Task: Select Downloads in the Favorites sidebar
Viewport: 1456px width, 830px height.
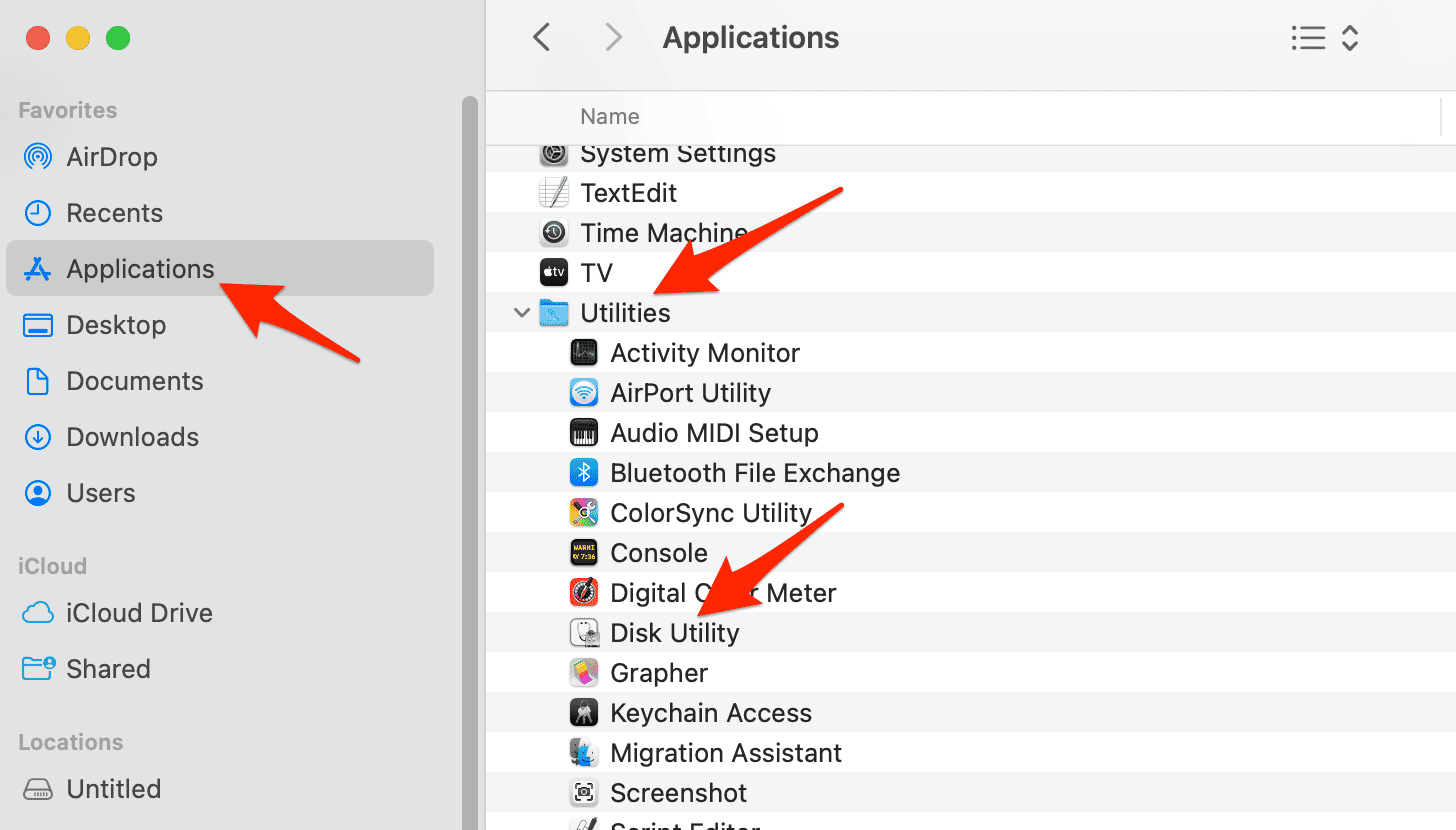Action: point(132,437)
